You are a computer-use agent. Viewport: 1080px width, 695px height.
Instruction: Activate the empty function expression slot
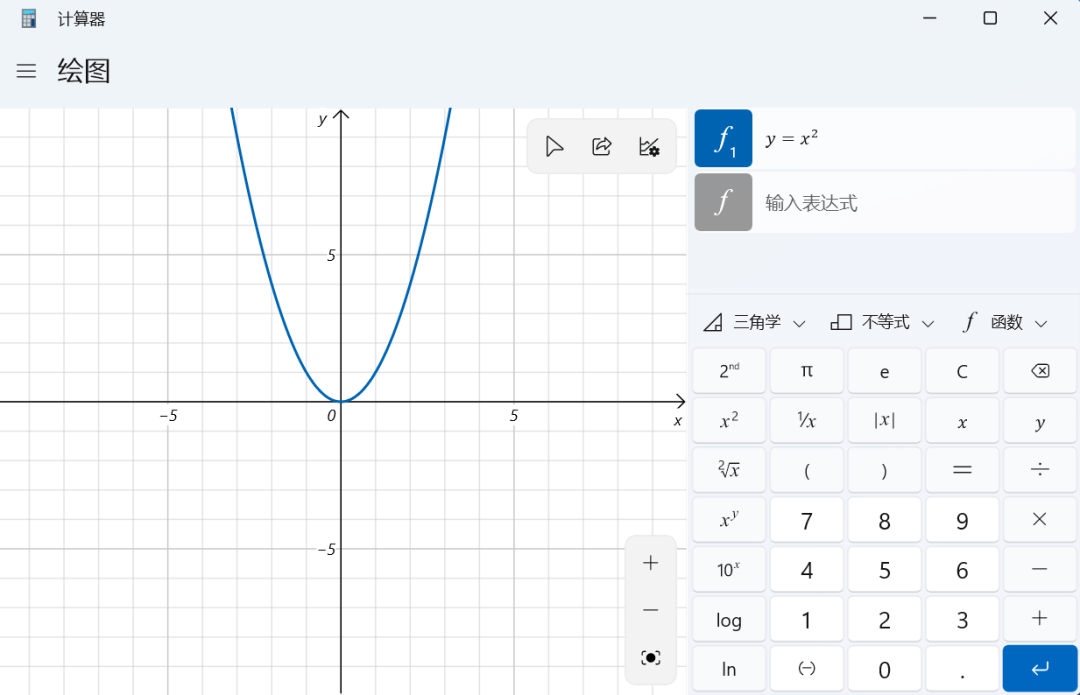[x=723, y=201]
